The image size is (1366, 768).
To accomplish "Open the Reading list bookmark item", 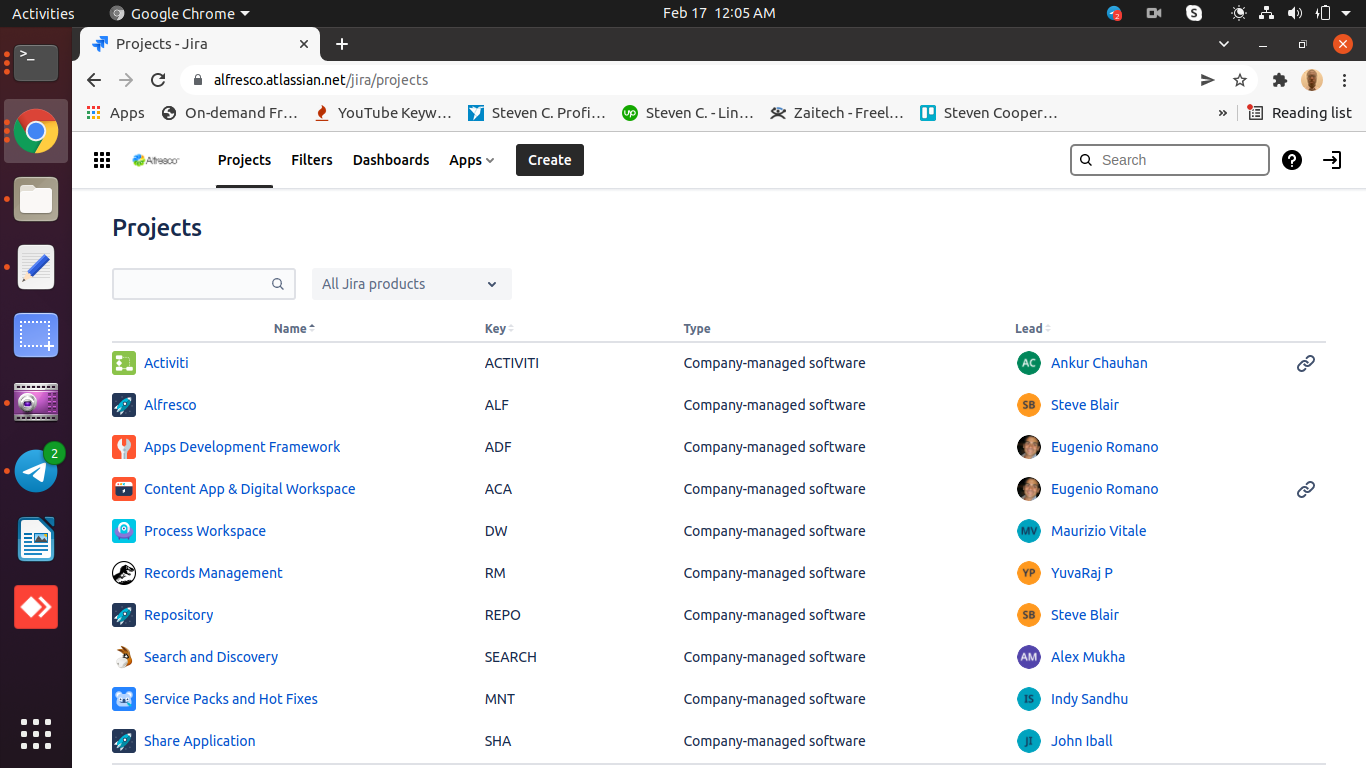I will (x=1299, y=113).
